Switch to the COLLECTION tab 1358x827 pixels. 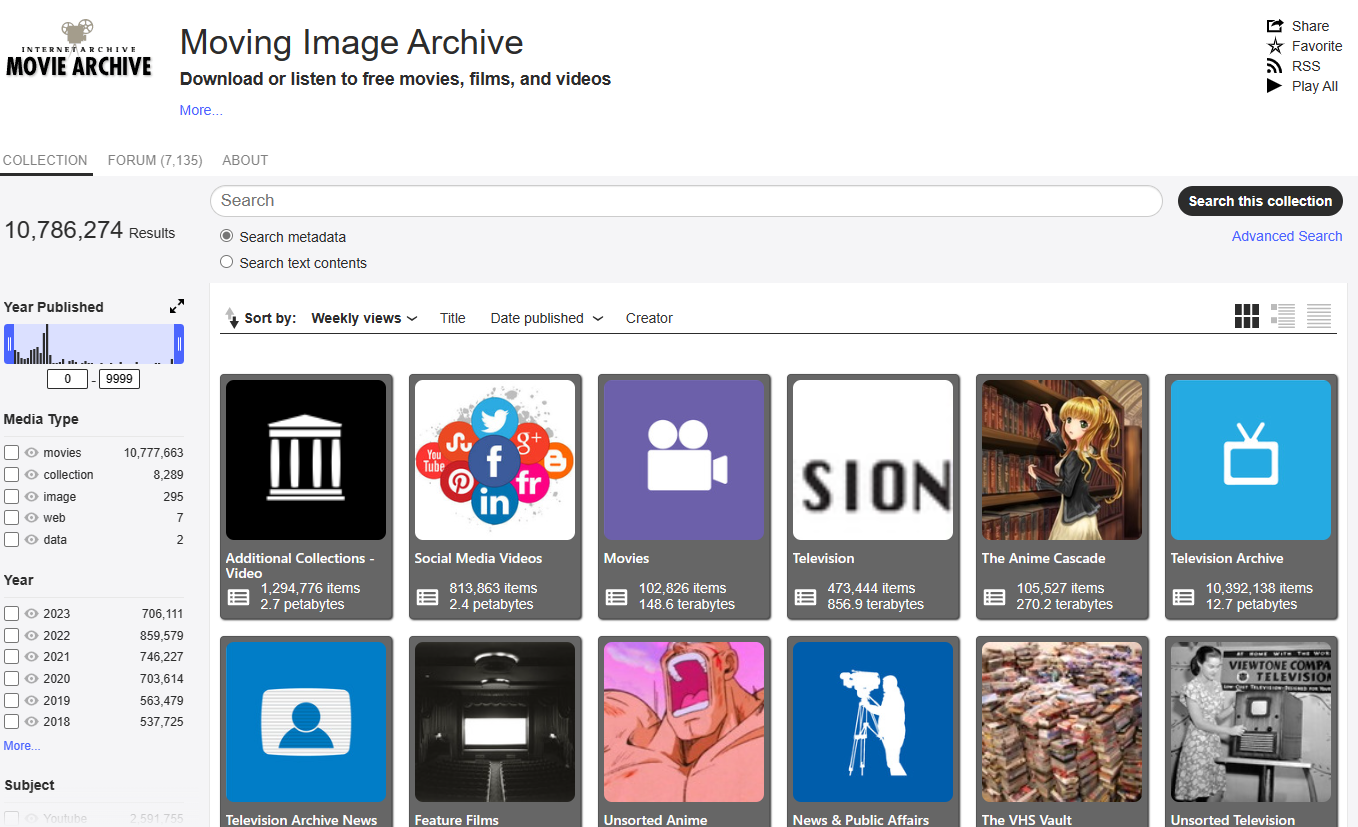(45, 160)
